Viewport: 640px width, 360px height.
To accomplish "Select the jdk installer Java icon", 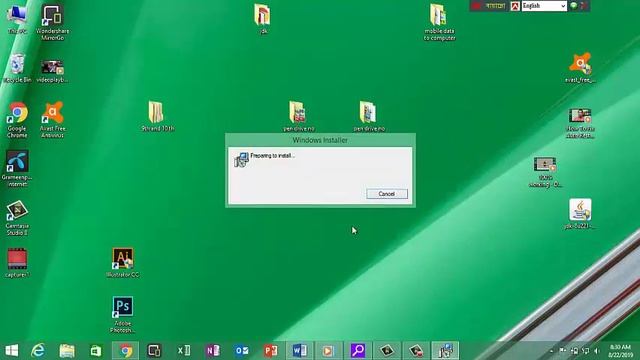I will 580,213.
